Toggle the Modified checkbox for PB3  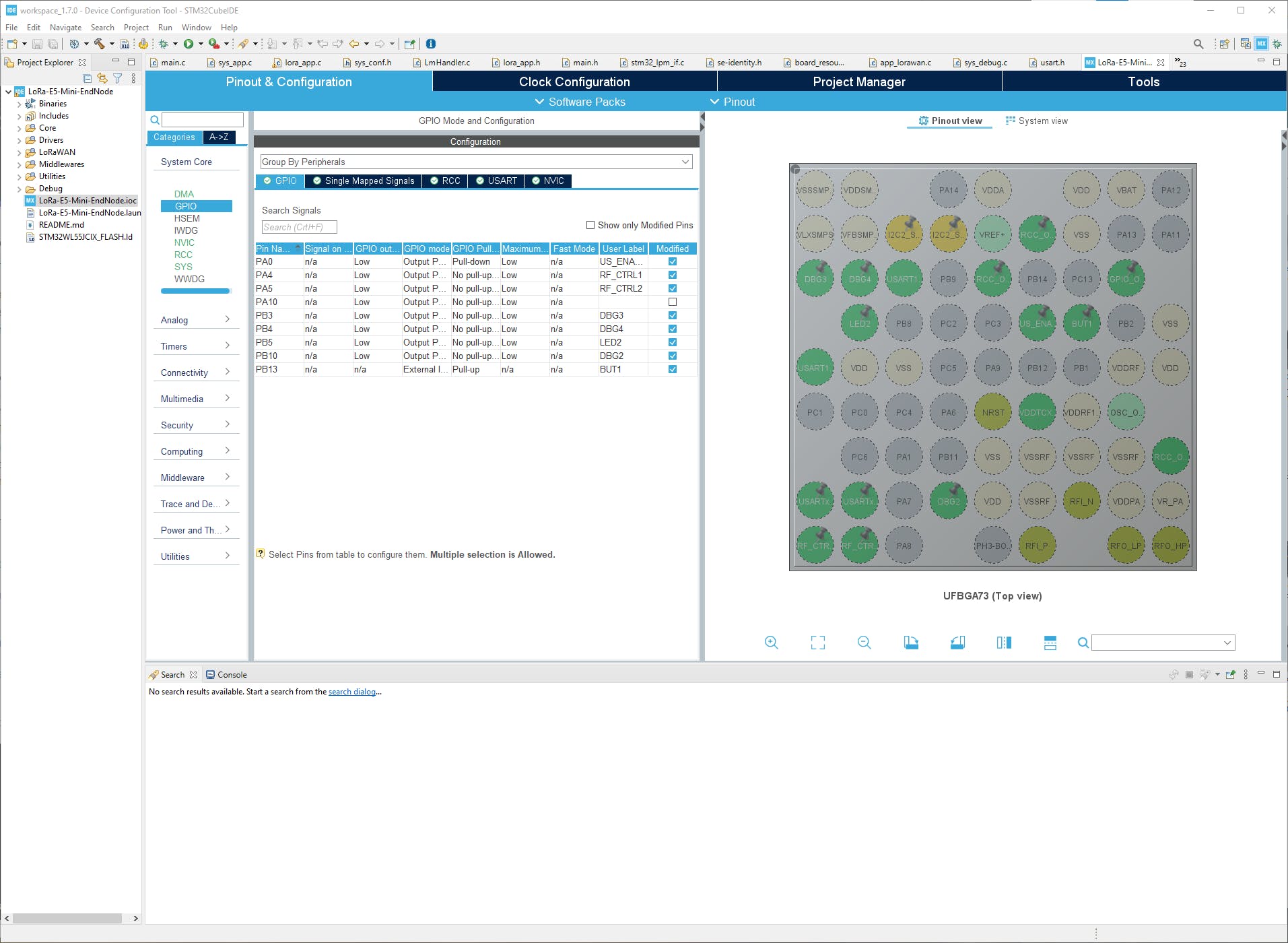(673, 315)
